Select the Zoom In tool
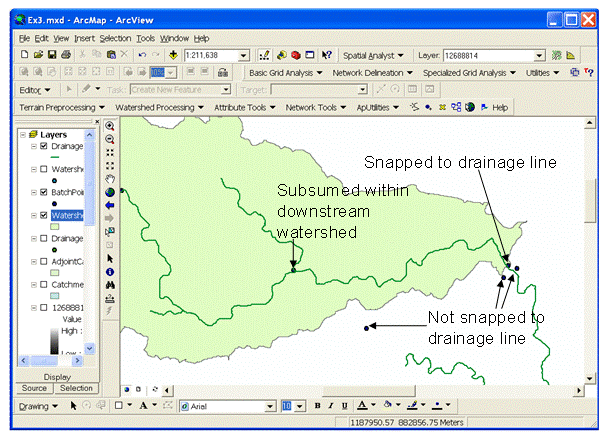610x438 pixels. [110, 126]
